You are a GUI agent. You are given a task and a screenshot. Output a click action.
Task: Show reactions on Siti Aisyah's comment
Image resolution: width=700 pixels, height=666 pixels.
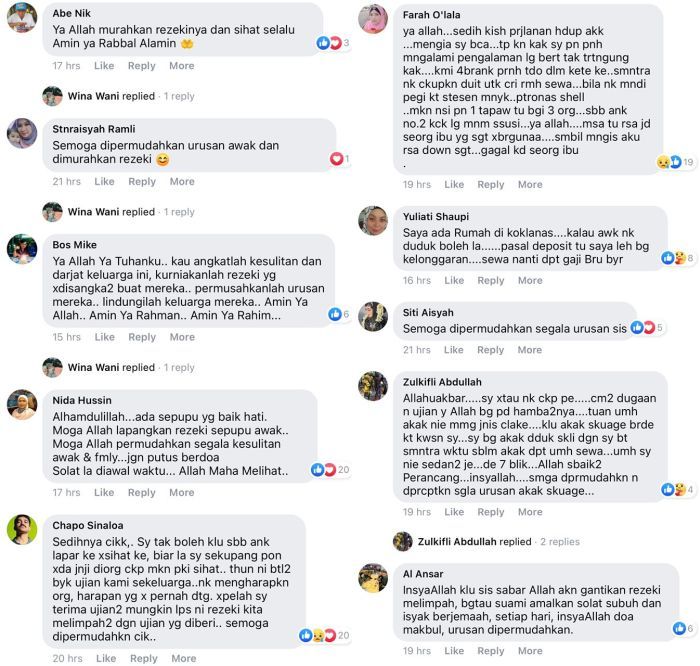point(646,327)
